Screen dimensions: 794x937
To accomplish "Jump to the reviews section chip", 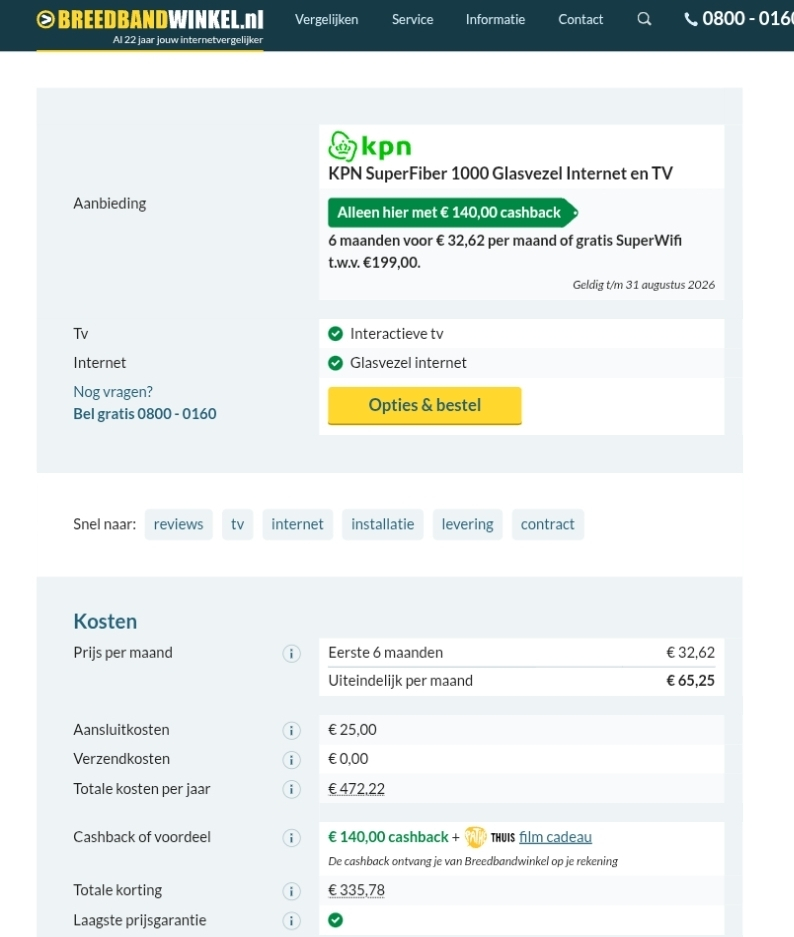I will (x=179, y=524).
